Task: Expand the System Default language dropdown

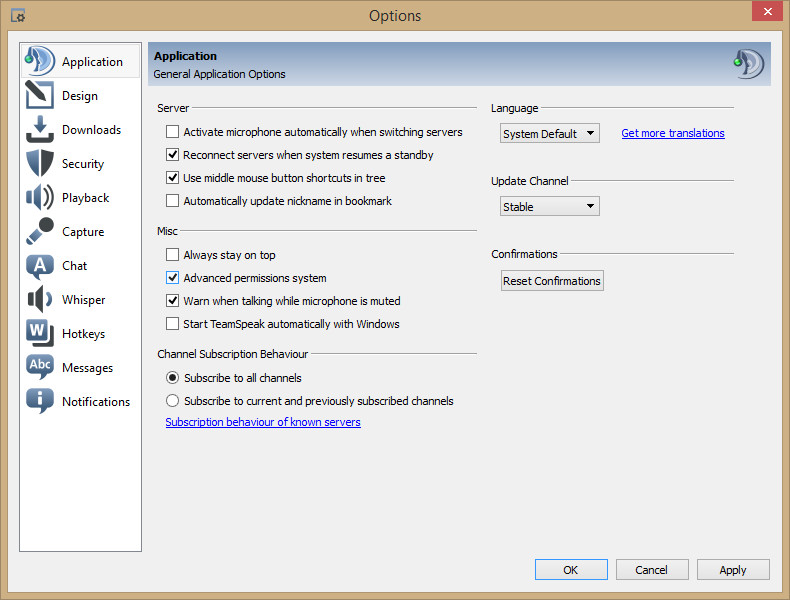Action: 549,134
